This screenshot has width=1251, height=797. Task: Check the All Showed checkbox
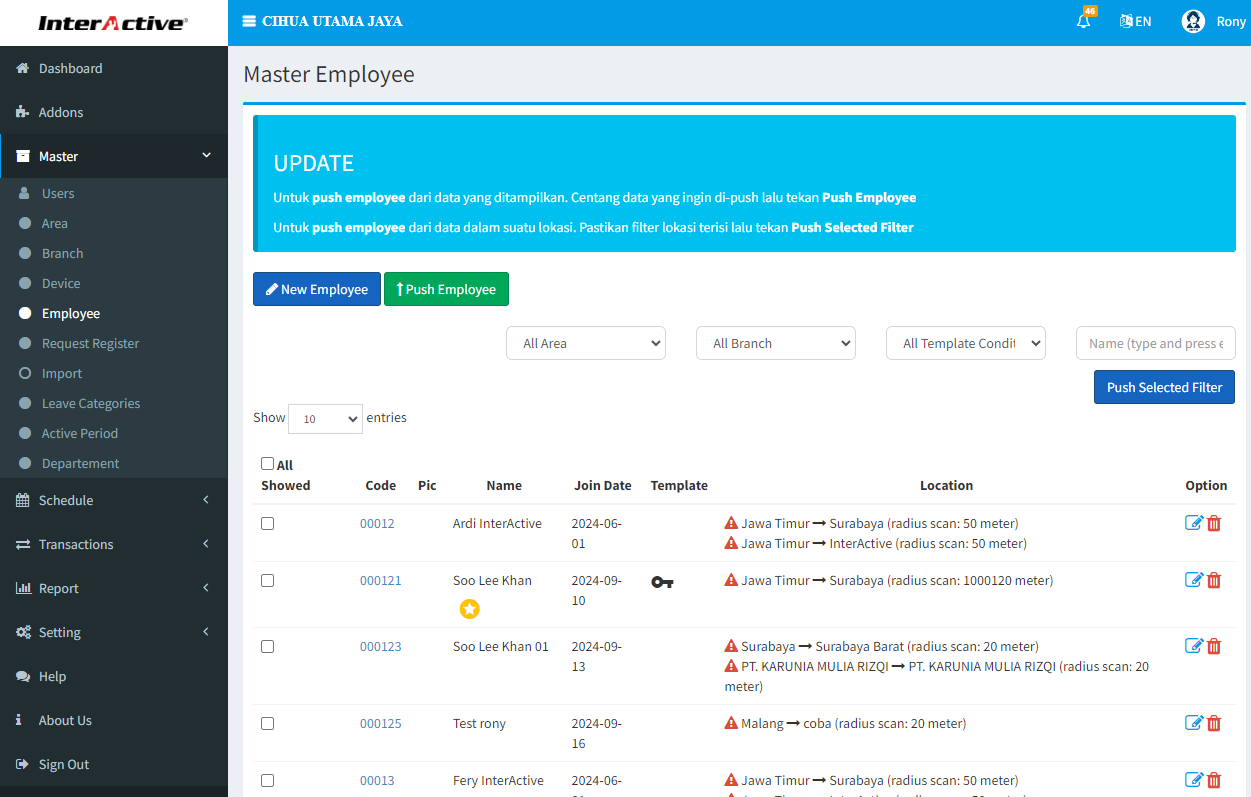click(267, 464)
